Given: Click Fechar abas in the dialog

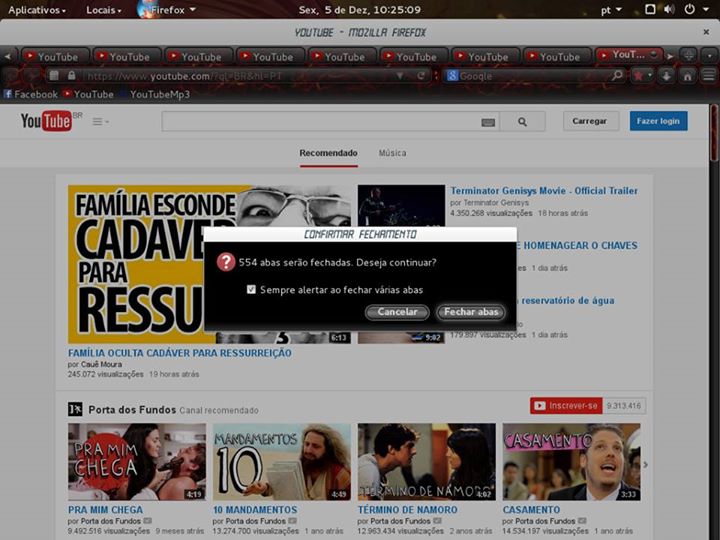Looking at the screenshot, I should click(x=471, y=312).
